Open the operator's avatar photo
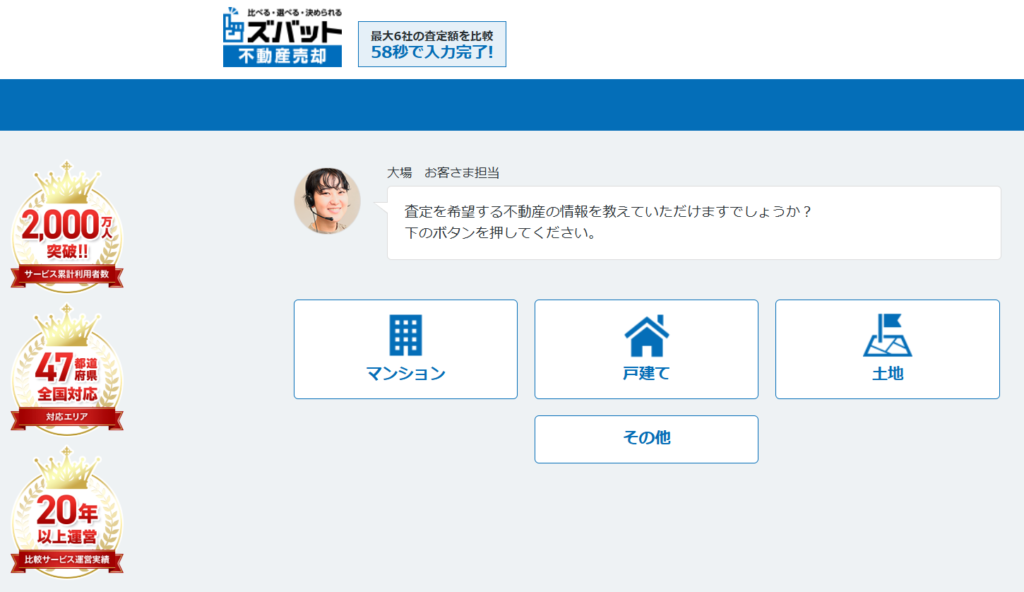Screen dimensions: 1024x592 pos(327,201)
